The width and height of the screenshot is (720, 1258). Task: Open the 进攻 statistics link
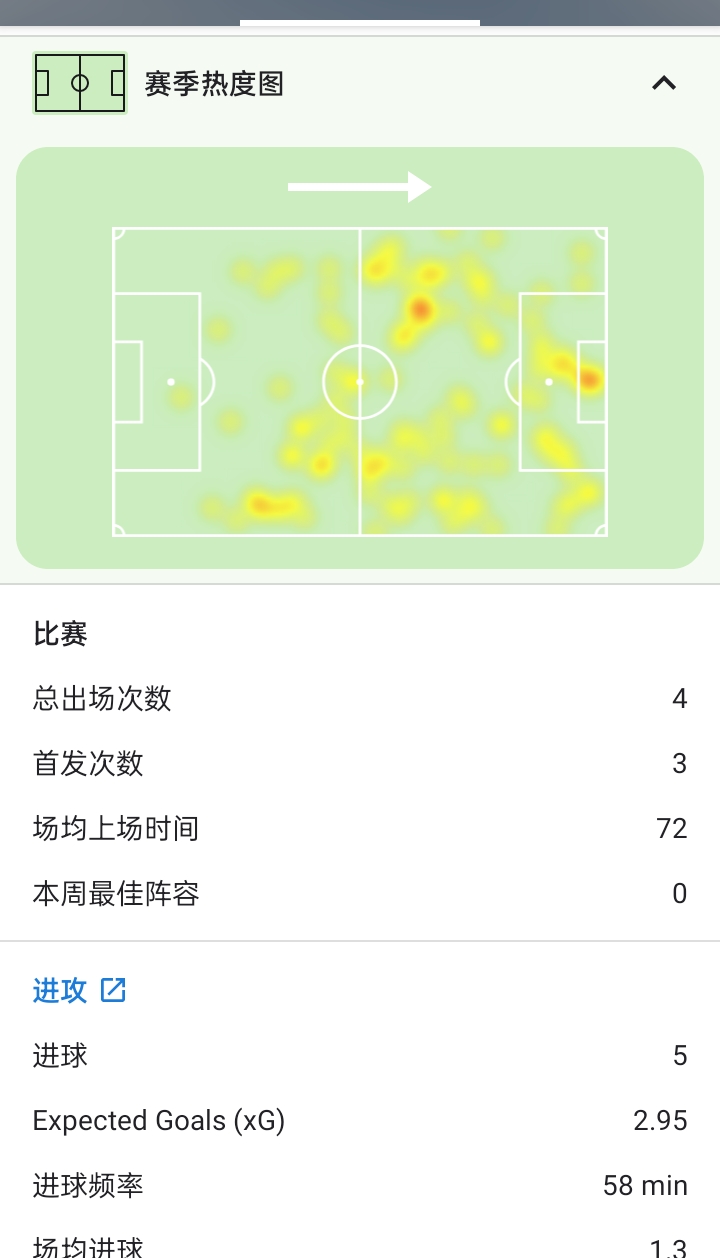60,990
